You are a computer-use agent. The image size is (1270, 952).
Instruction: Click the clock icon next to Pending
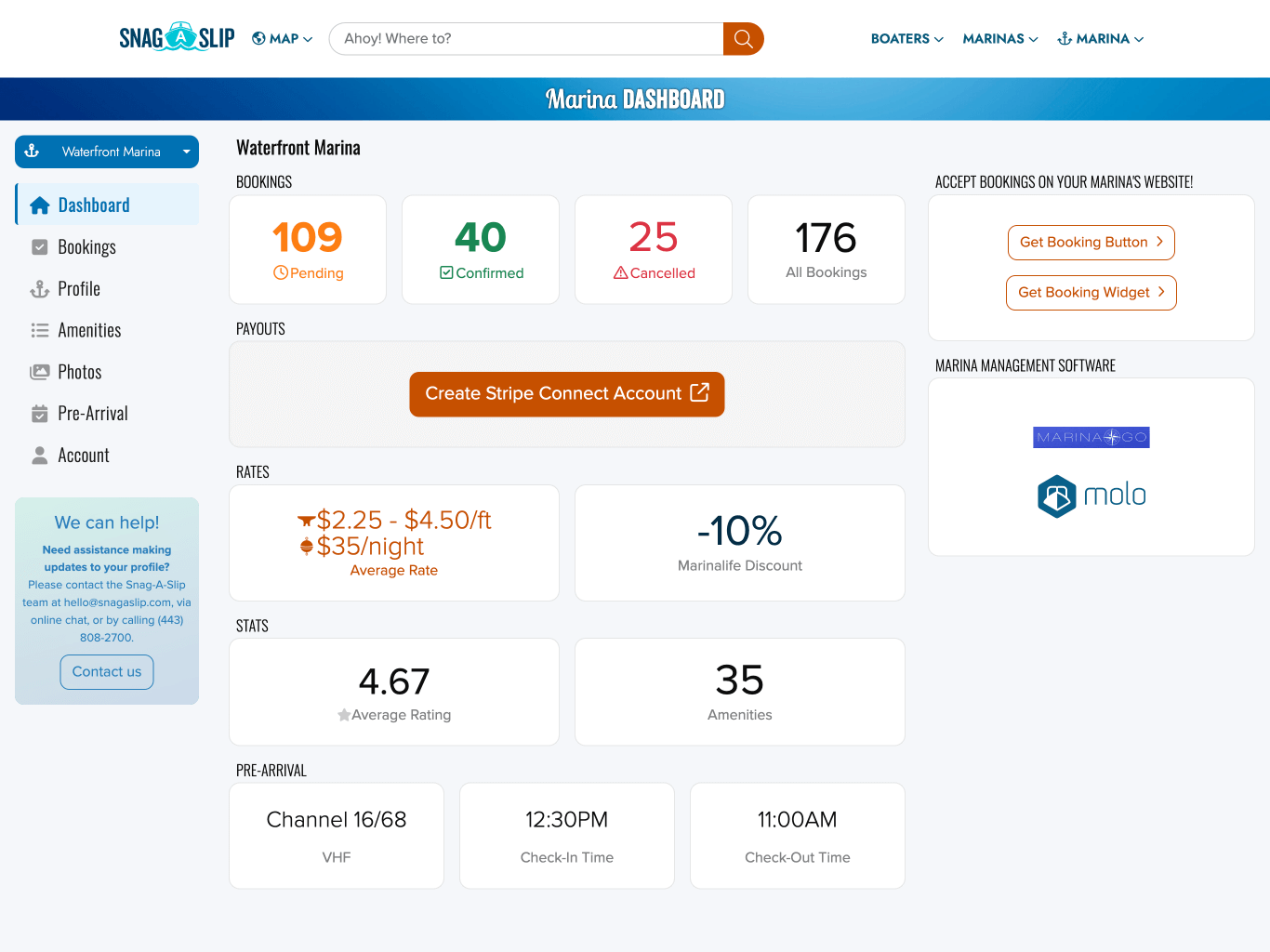pyautogui.click(x=280, y=273)
